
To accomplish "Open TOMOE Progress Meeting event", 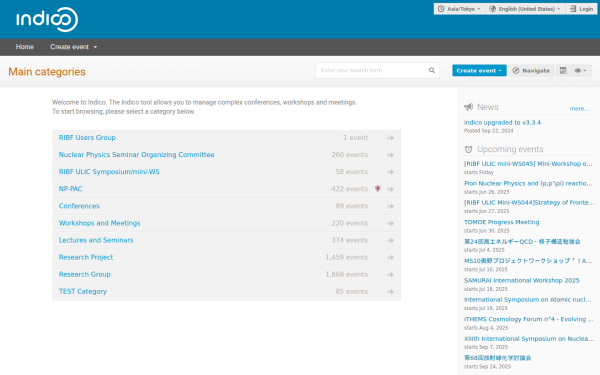I will pos(502,222).
